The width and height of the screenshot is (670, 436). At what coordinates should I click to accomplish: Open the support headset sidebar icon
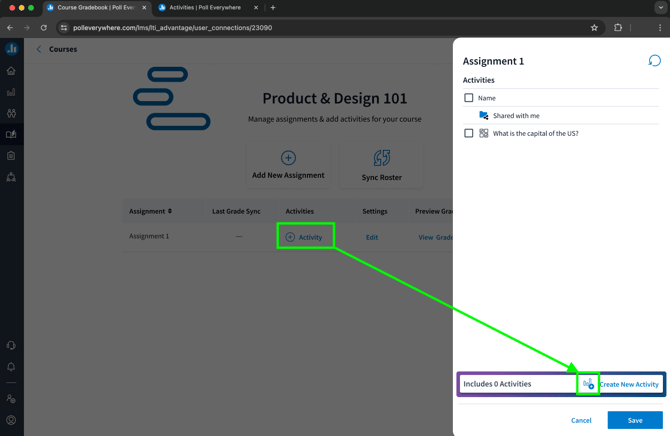click(11, 345)
